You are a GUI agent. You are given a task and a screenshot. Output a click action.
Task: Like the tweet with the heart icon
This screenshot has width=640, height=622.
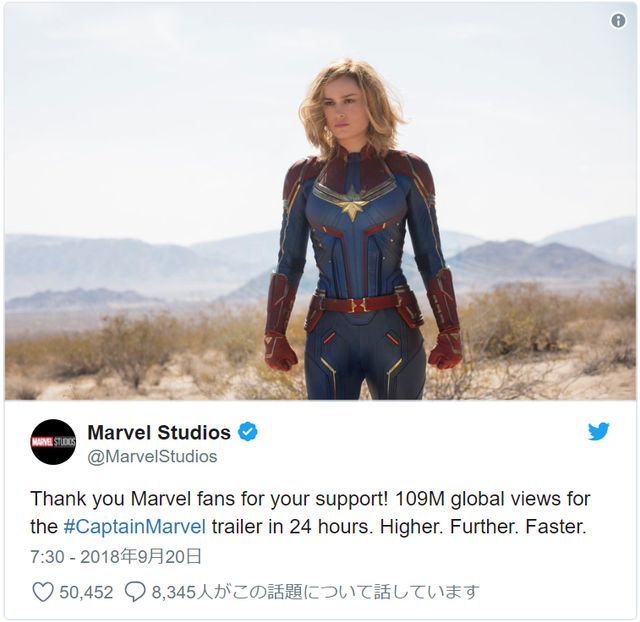click(x=43, y=592)
